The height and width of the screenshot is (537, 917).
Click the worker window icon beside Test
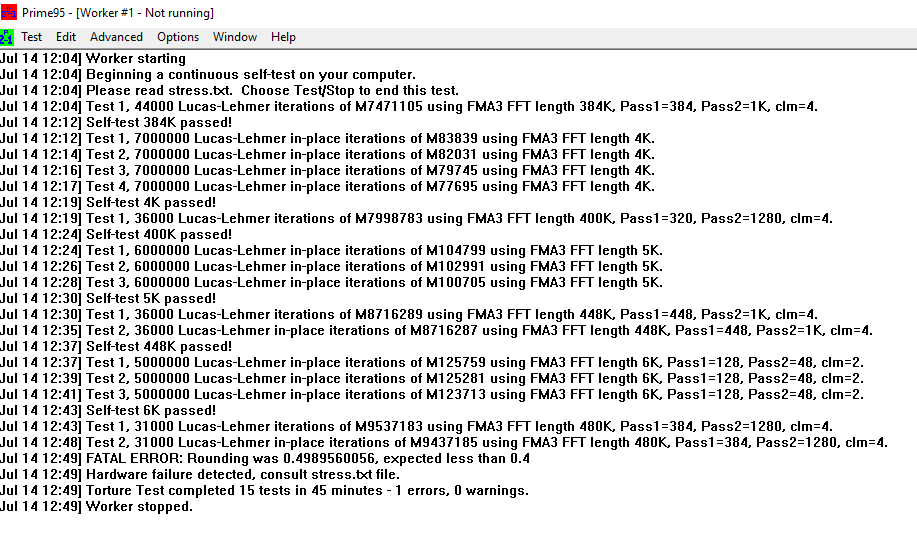point(6,37)
